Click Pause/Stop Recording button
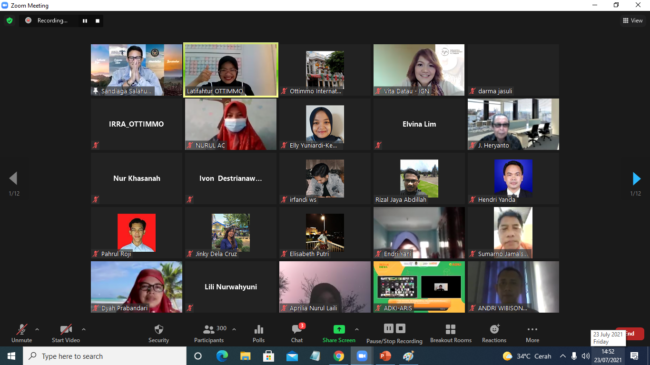Image resolution: width=650 pixels, height=365 pixels. [394, 333]
